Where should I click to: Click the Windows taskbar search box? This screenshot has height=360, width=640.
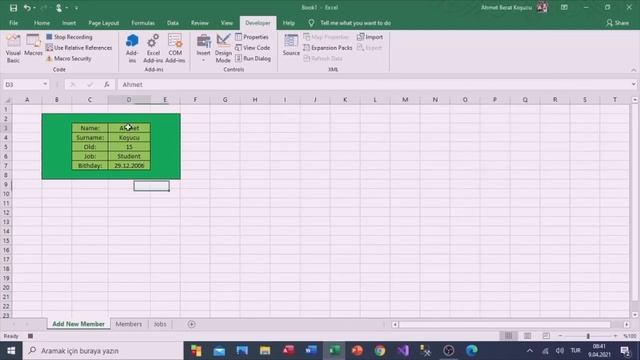(103, 351)
